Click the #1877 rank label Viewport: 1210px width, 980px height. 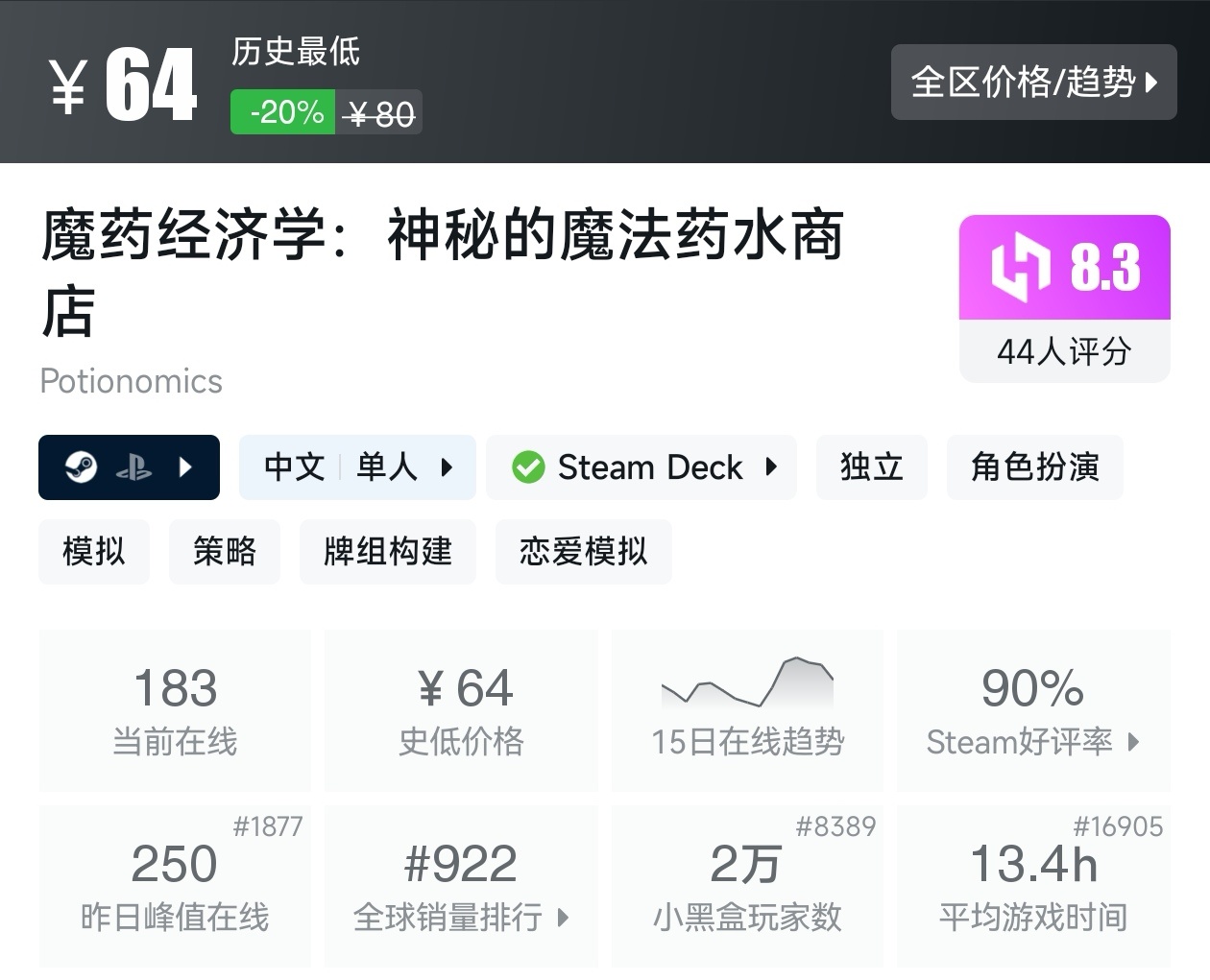[x=268, y=826]
